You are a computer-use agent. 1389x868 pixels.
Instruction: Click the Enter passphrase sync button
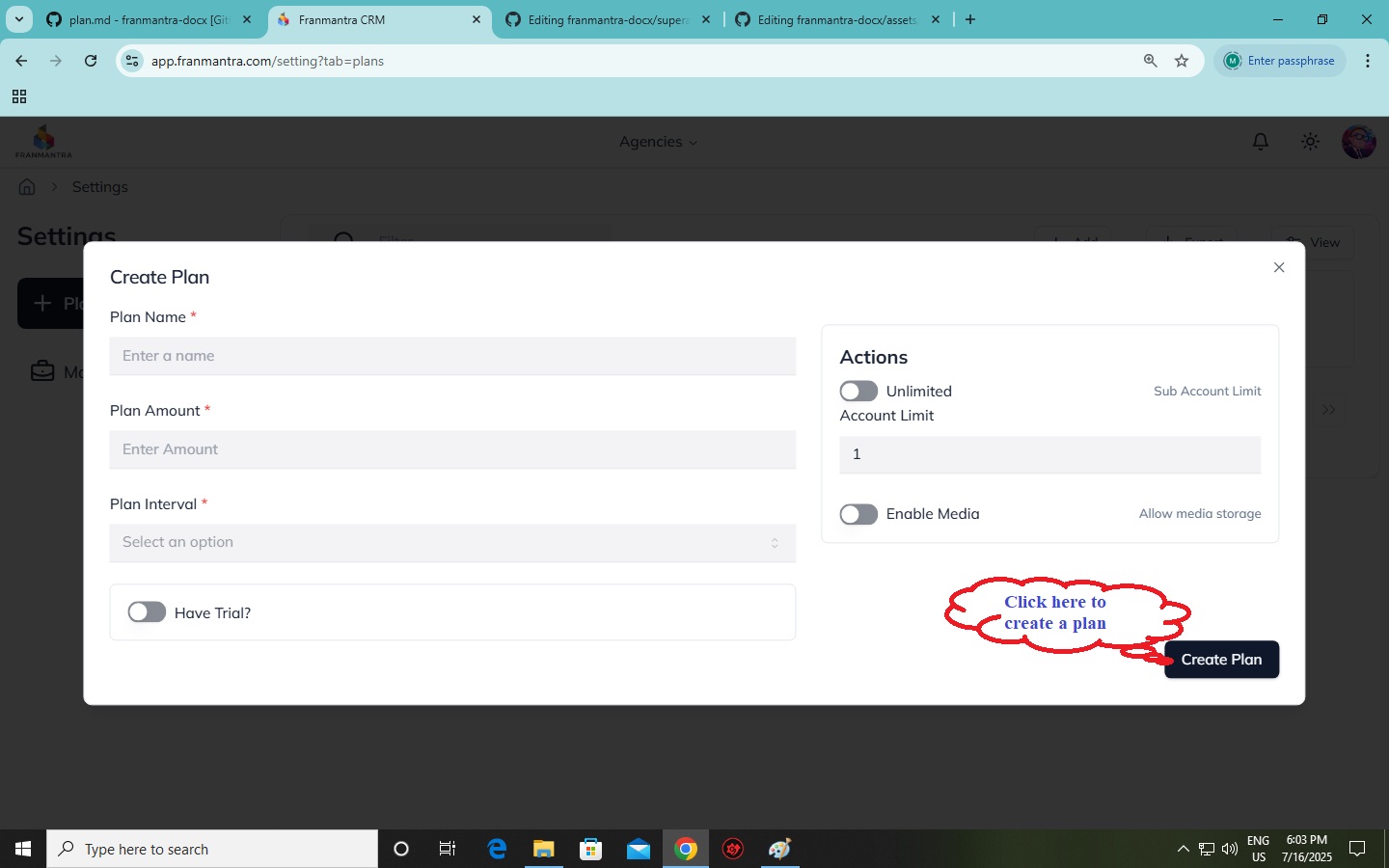pyautogui.click(x=1279, y=61)
